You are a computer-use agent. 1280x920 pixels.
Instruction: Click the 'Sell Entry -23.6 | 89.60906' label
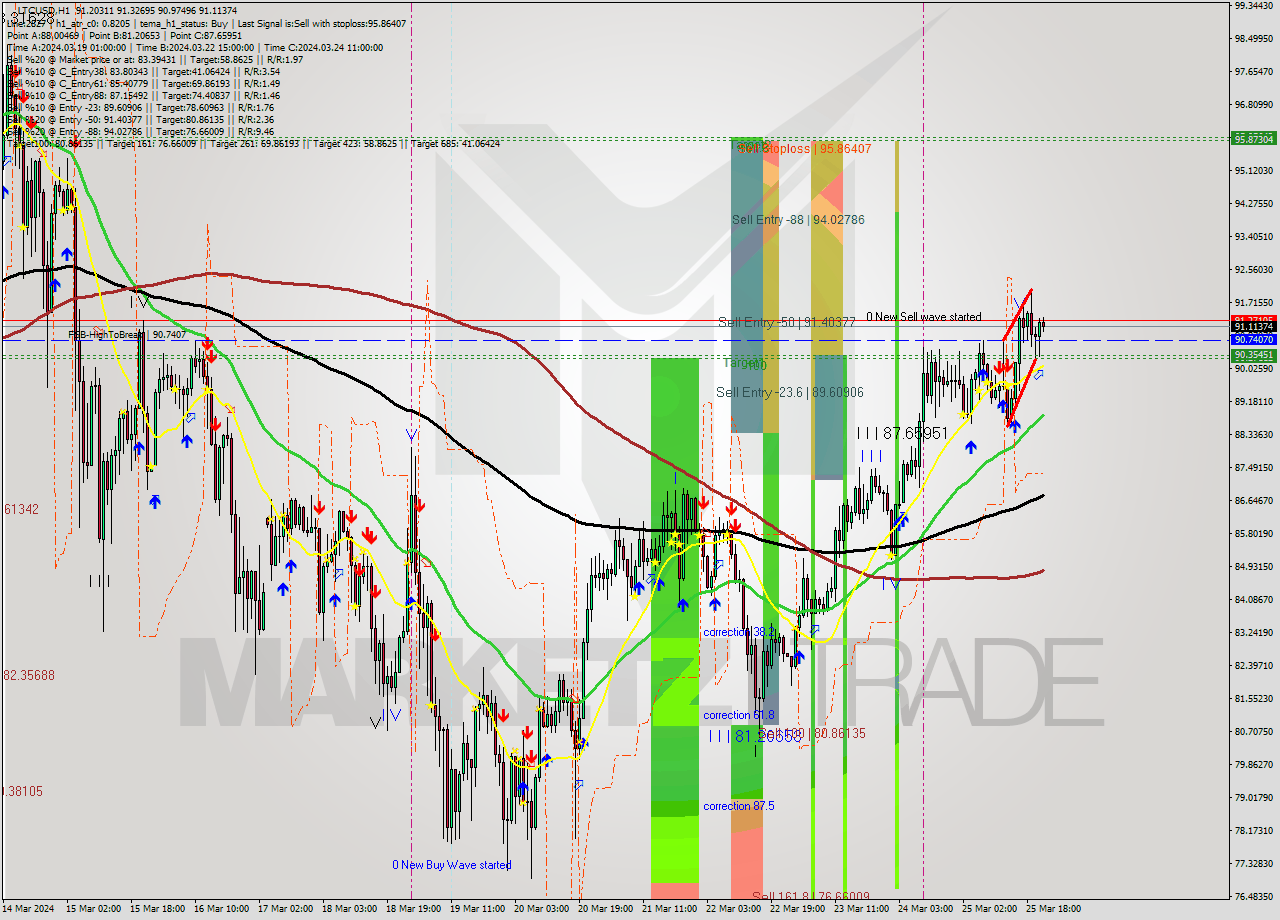(789, 392)
